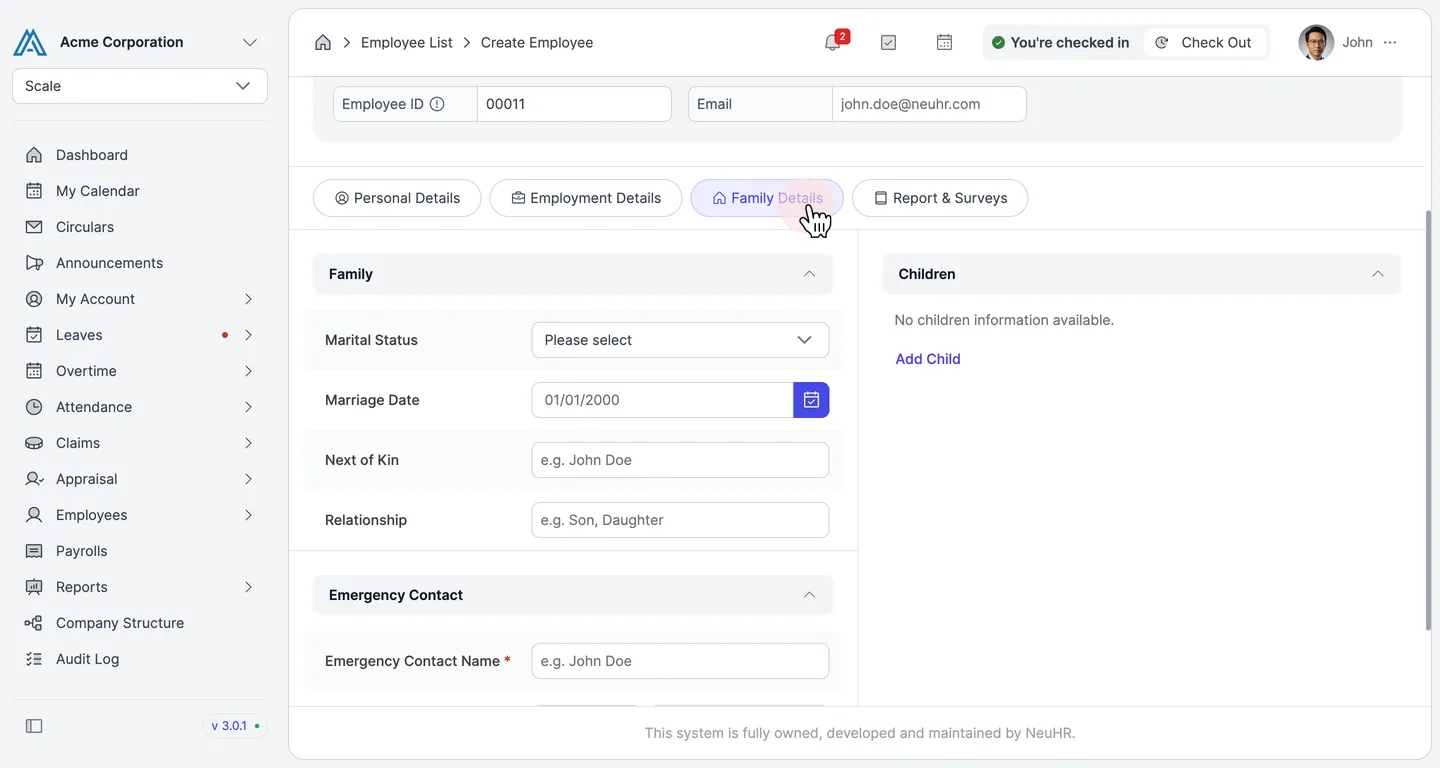Image resolution: width=1440 pixels, height=768 pixels.
Task: Collapse the Family section
Action: pyautogui.click(x=809, y=274)
